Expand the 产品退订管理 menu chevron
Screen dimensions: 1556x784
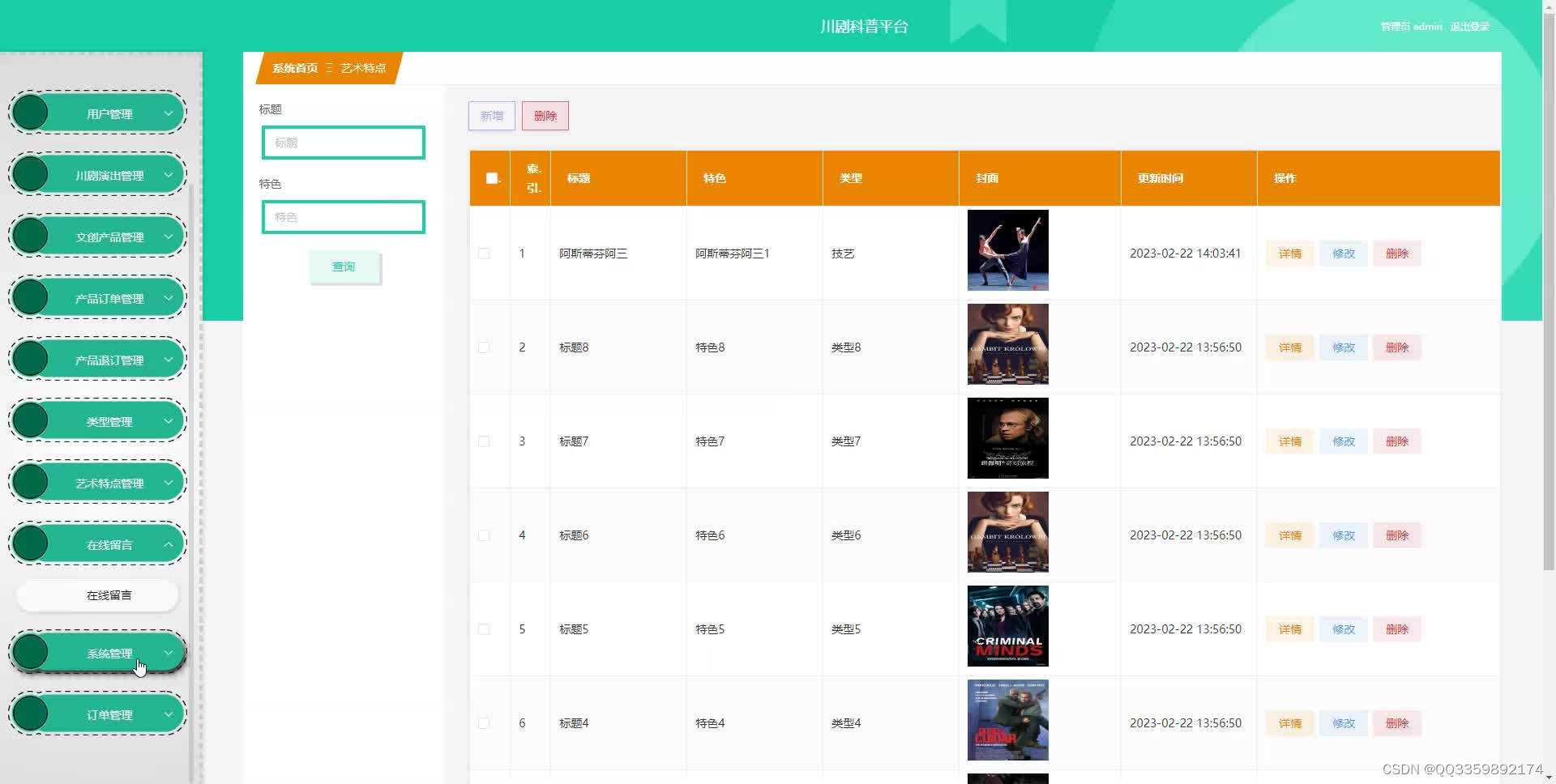(x=169, y=360)
